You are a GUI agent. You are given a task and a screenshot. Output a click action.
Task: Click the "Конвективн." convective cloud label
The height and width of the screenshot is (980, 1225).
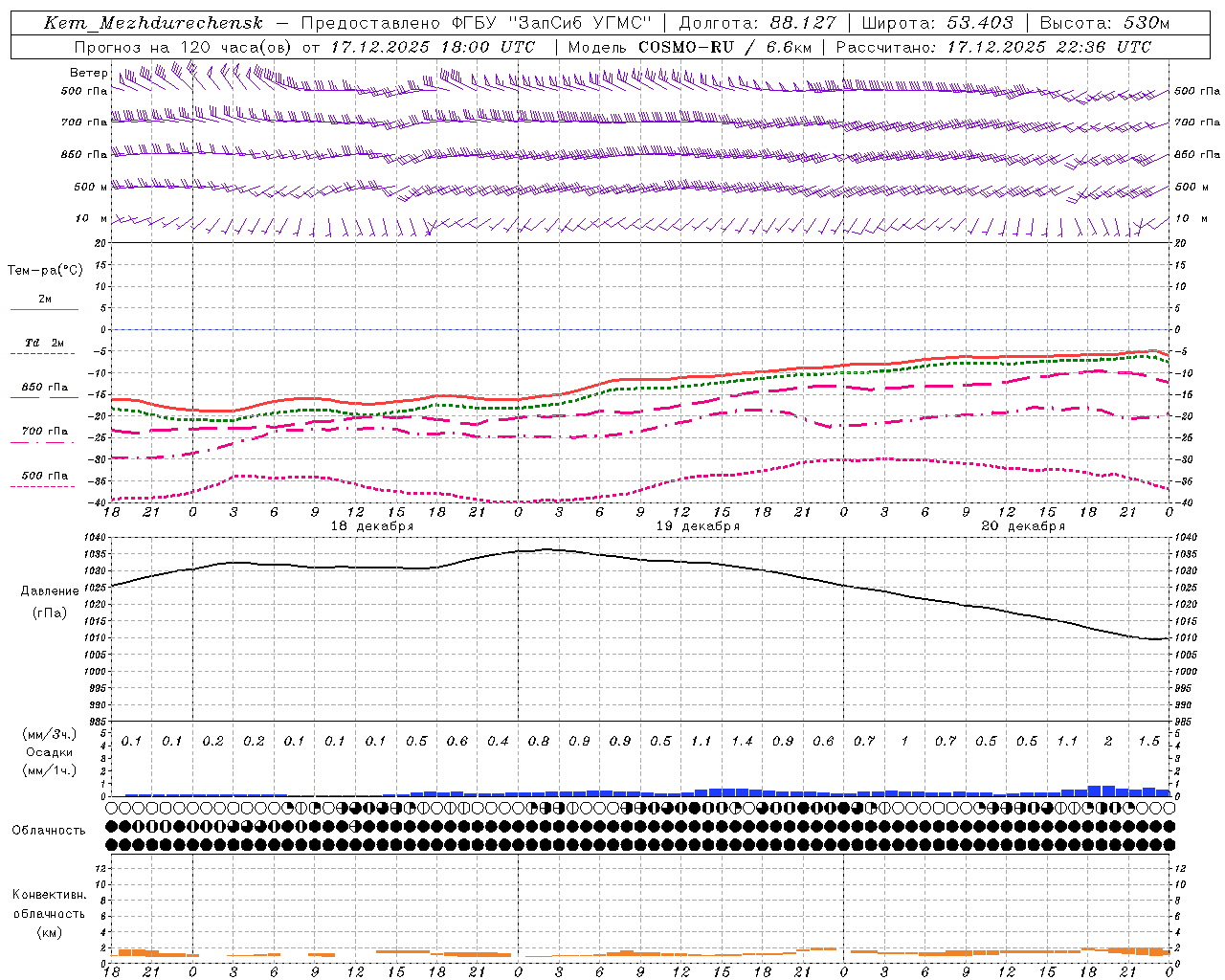point(49,895)
